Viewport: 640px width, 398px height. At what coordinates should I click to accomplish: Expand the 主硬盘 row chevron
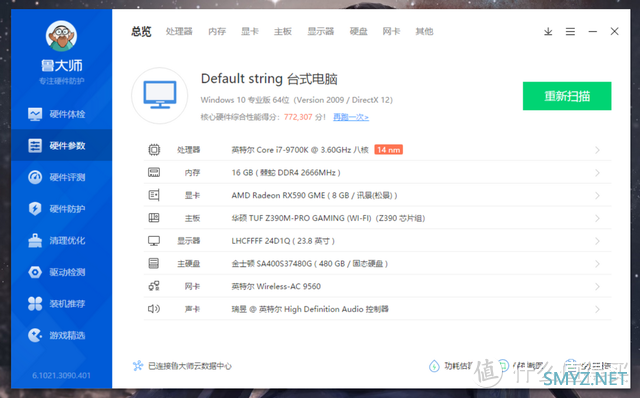coord(597,264)
